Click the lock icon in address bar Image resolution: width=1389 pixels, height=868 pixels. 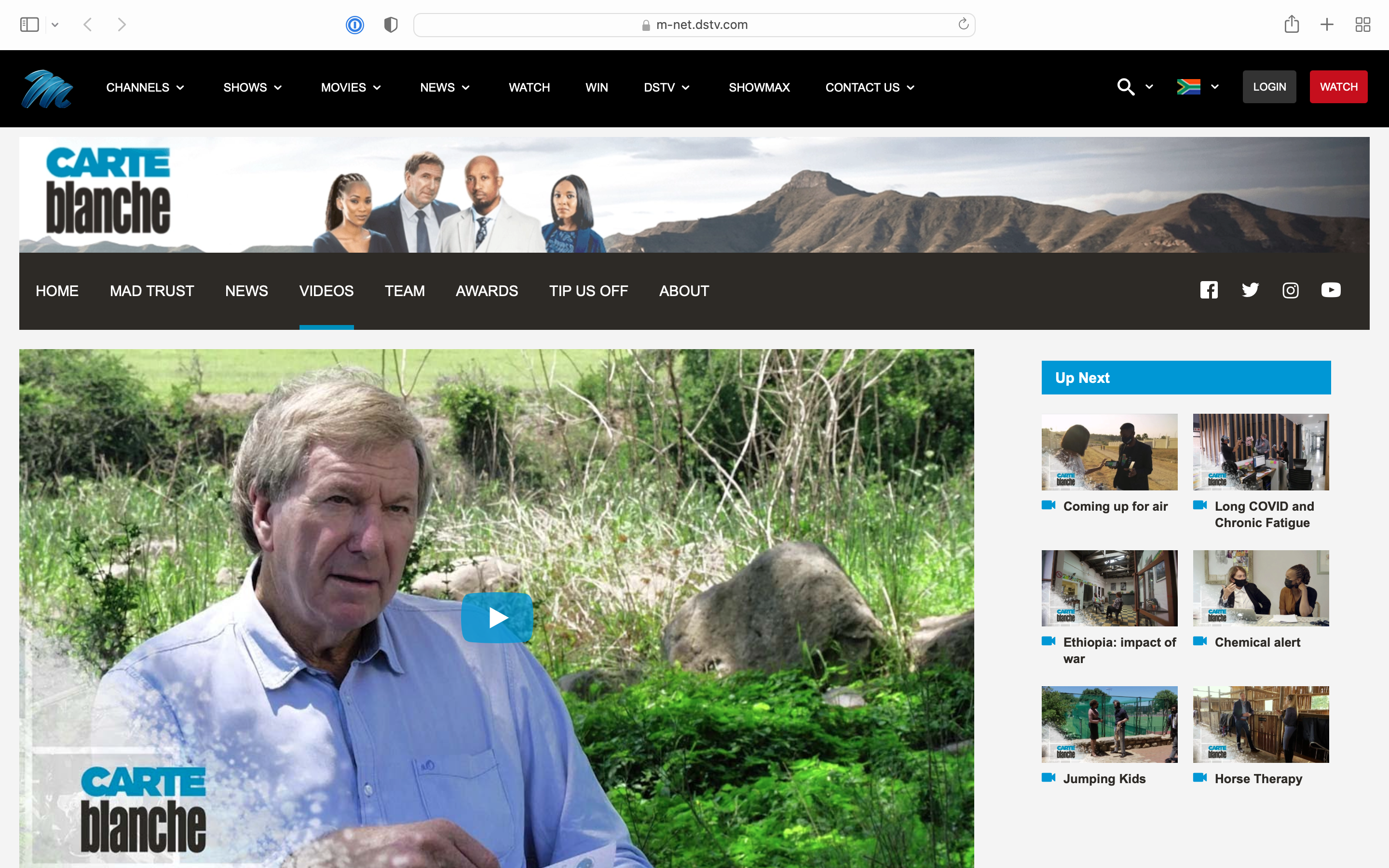pos(646,25)
